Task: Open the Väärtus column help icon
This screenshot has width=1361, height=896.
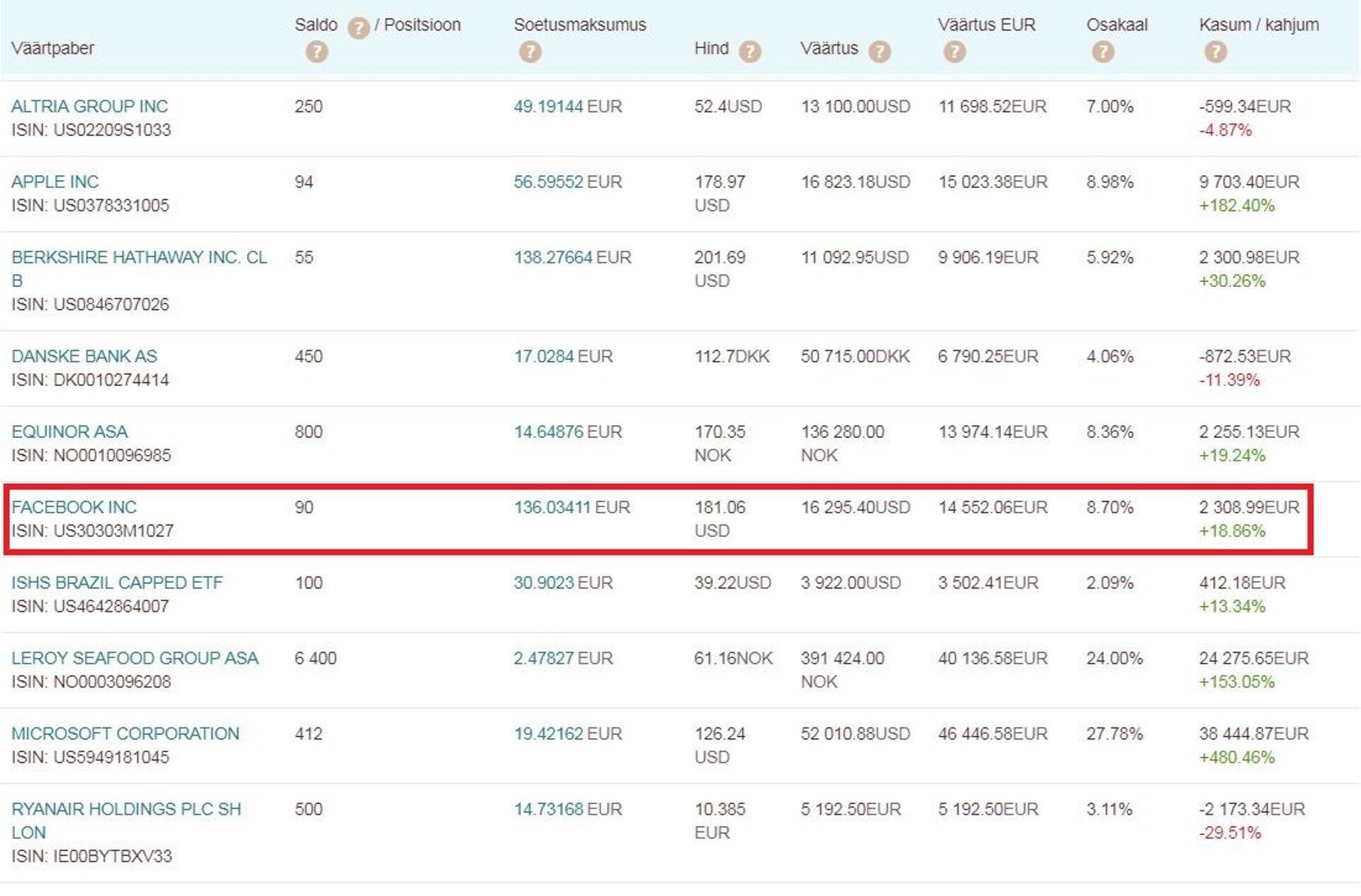Action: tap(881, 50)
